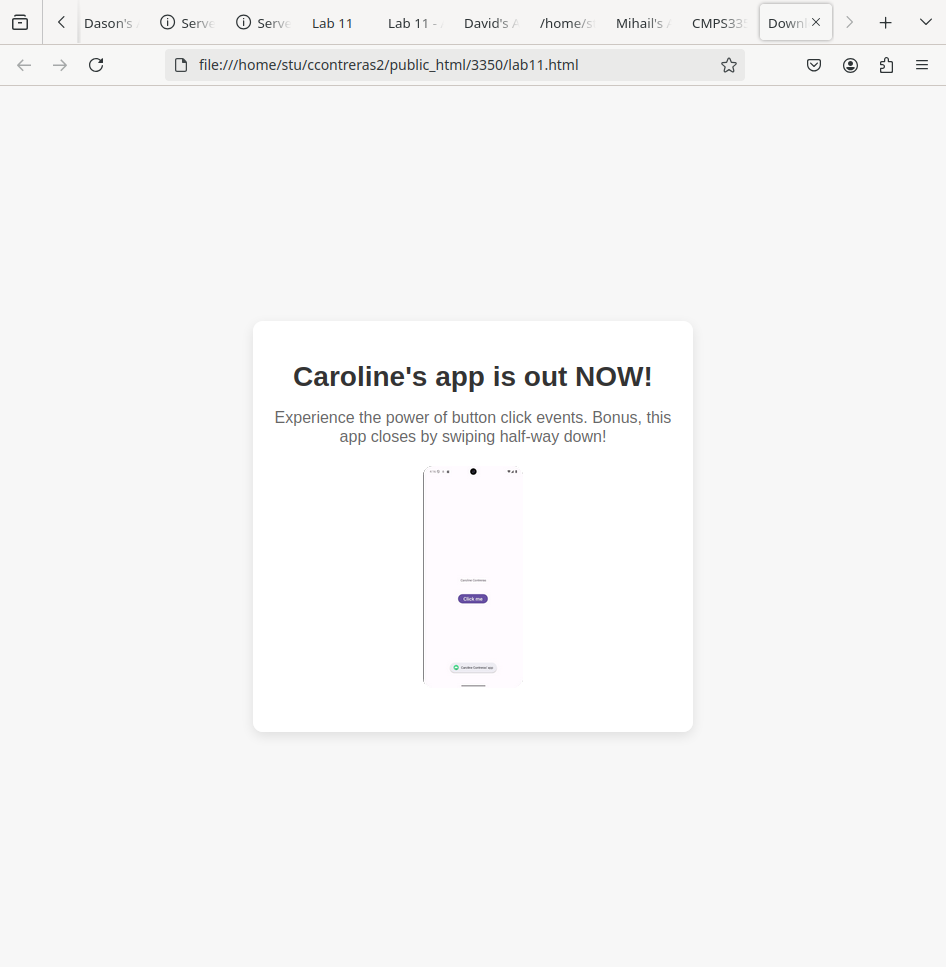
Task: Open the Extensions puzzle icon
Action: [886, 65]
